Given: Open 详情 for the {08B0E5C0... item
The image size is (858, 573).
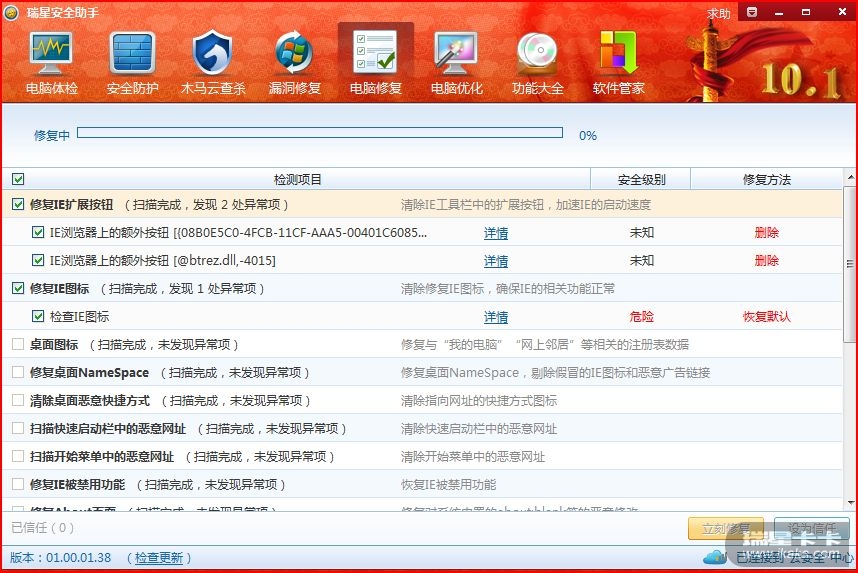Looking at the screenshot, I should coord(496,233).
